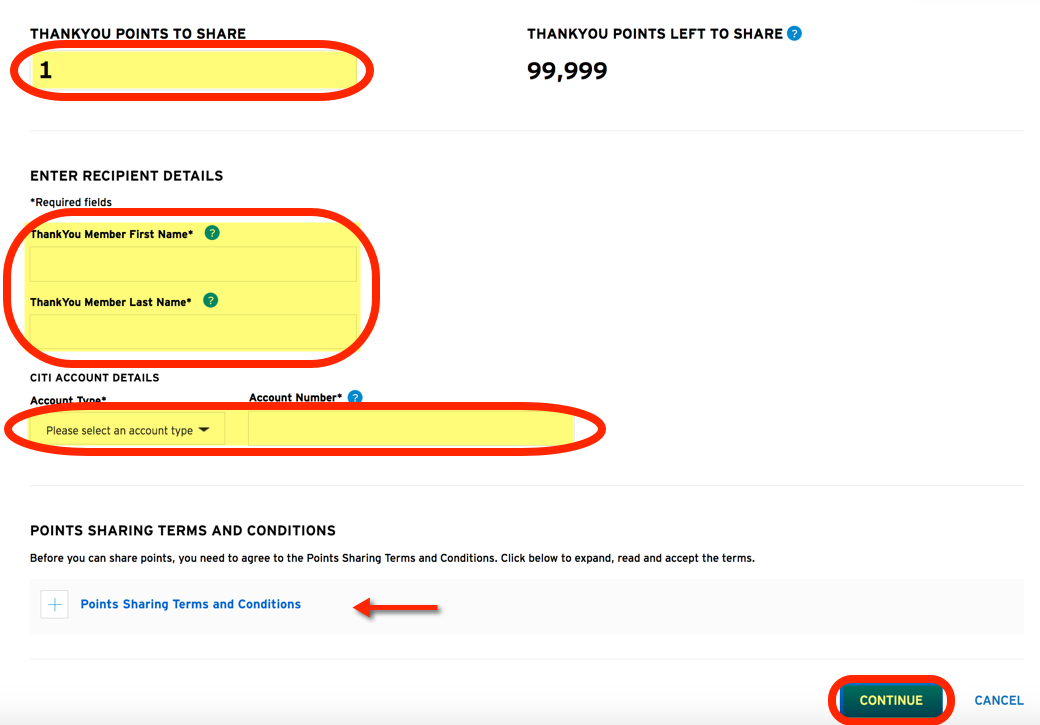1040x725 pixels.
Task: Click the Member First Name input box
Action: pyautogui.click(x=193, y=264)
